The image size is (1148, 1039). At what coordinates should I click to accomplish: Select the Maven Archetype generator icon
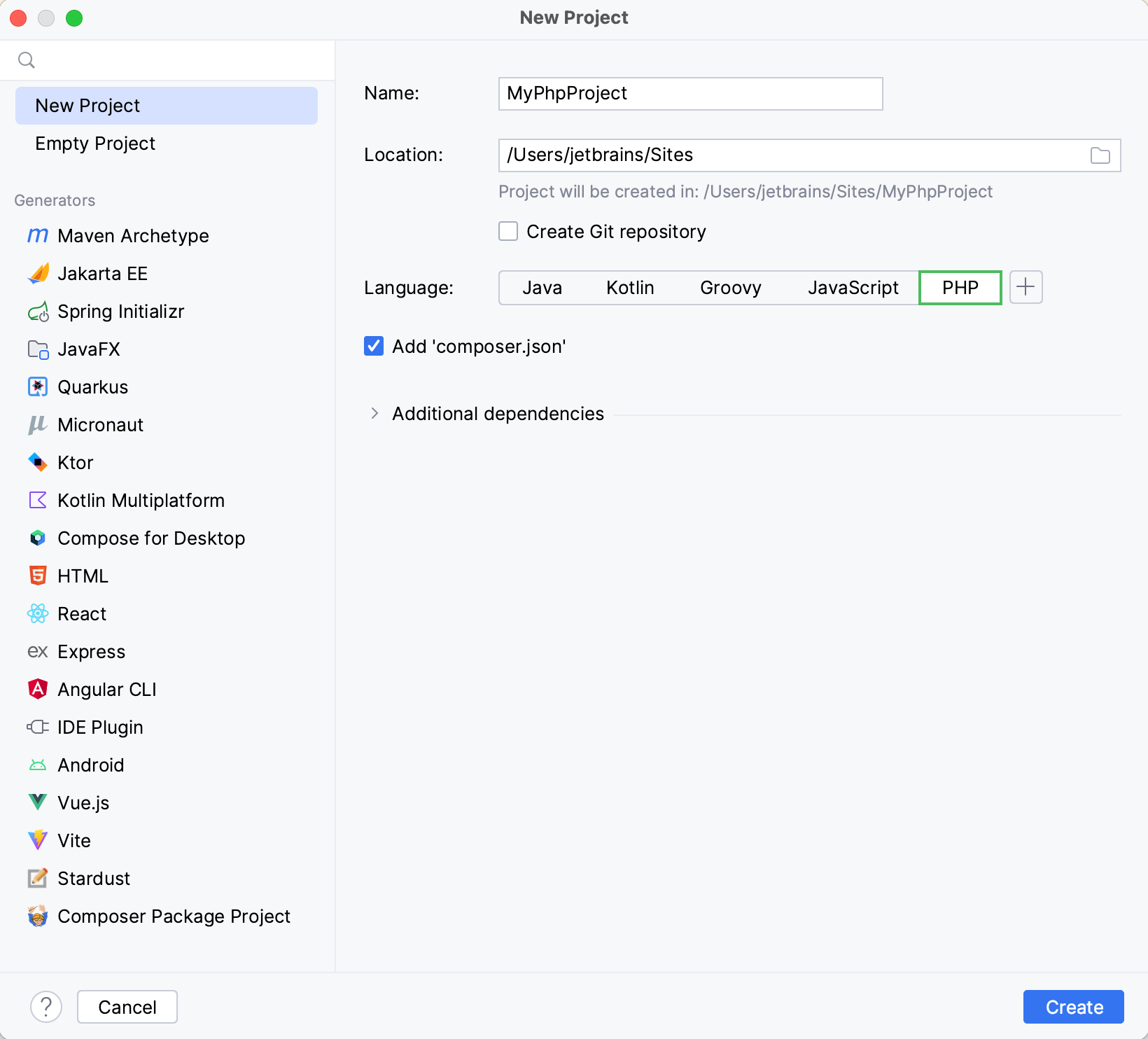[x=38, y=236]
